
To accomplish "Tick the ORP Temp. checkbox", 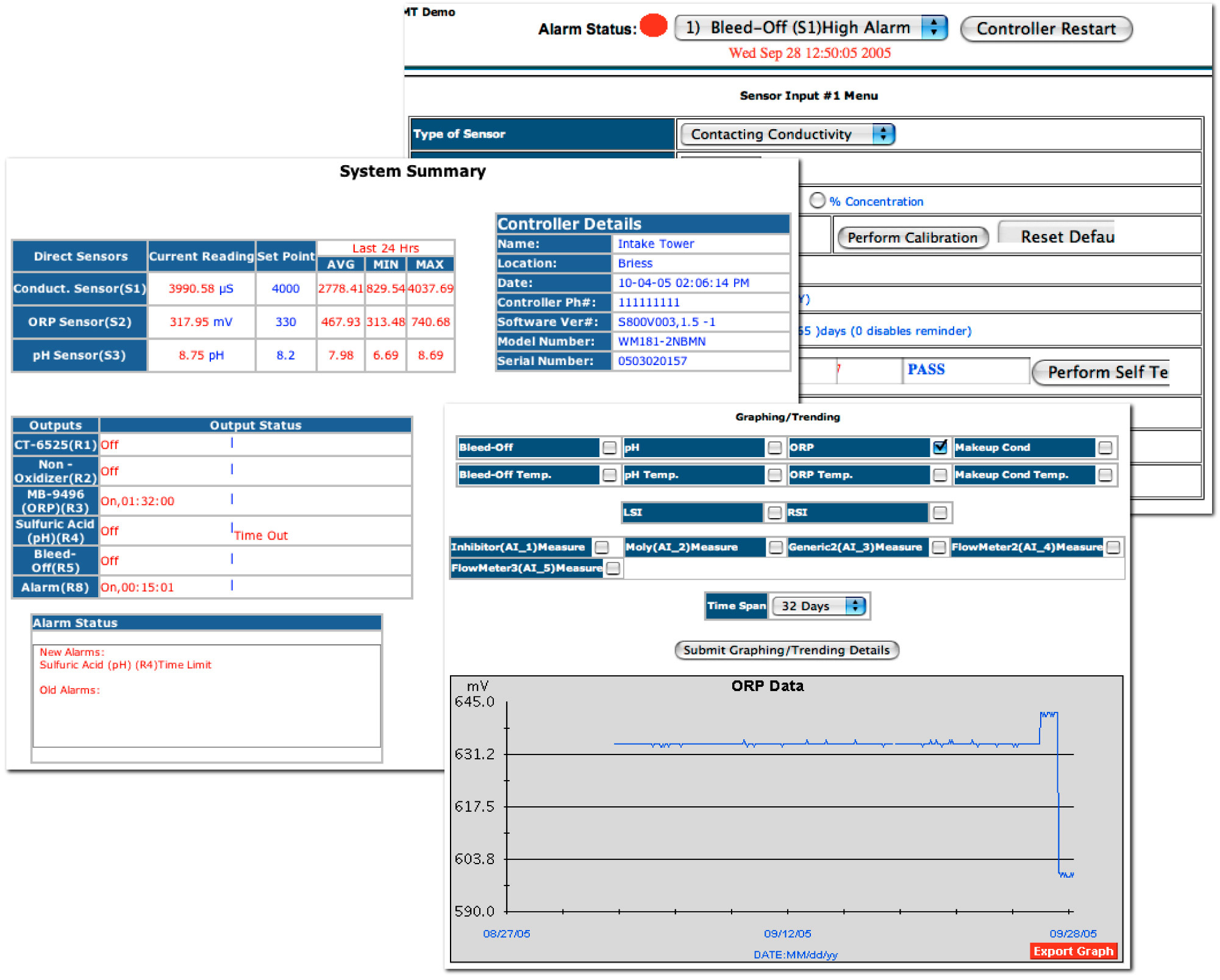I will point(940,475).
